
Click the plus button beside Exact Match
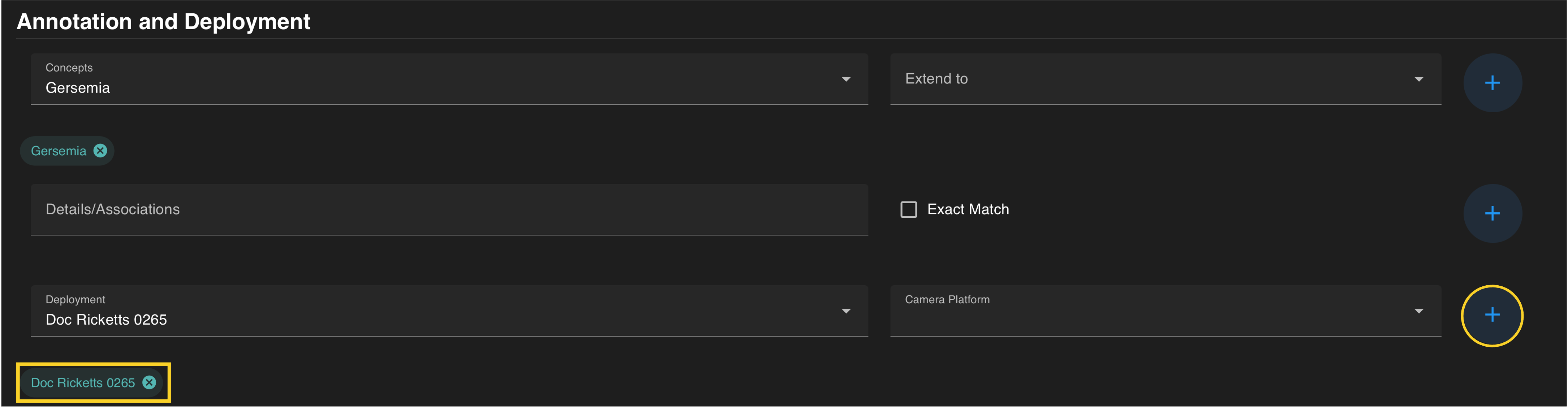pyautogui.click(x=1492, y=213)
